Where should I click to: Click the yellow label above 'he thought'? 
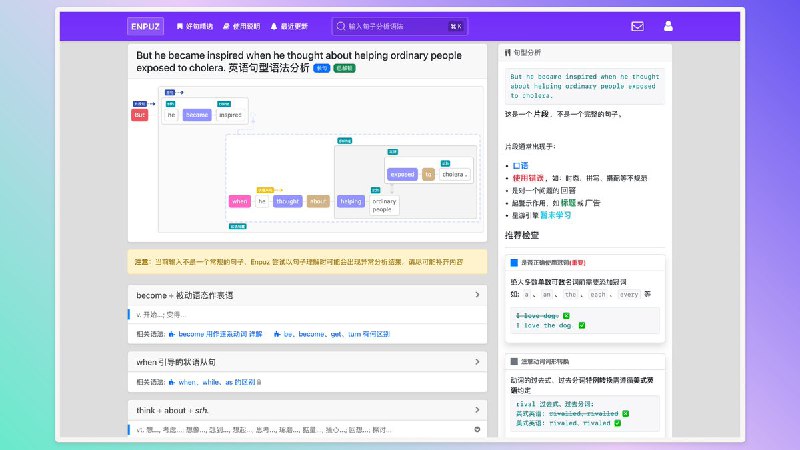(x=266, y=190)
